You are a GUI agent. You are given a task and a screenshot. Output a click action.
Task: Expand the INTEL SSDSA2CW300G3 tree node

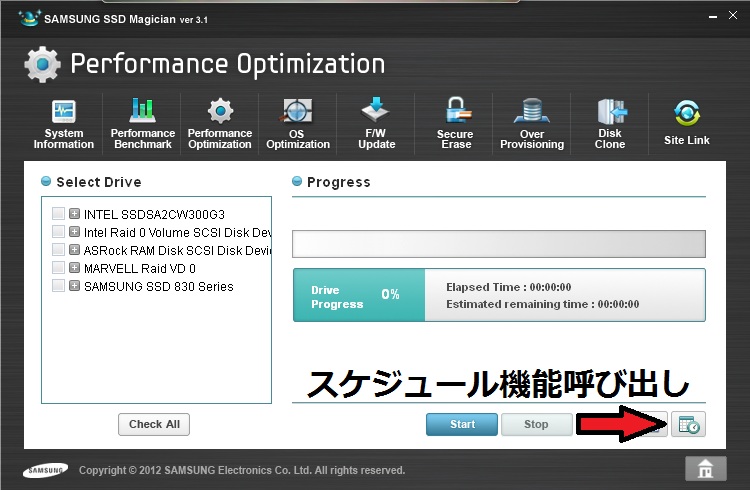coord(74,213)
